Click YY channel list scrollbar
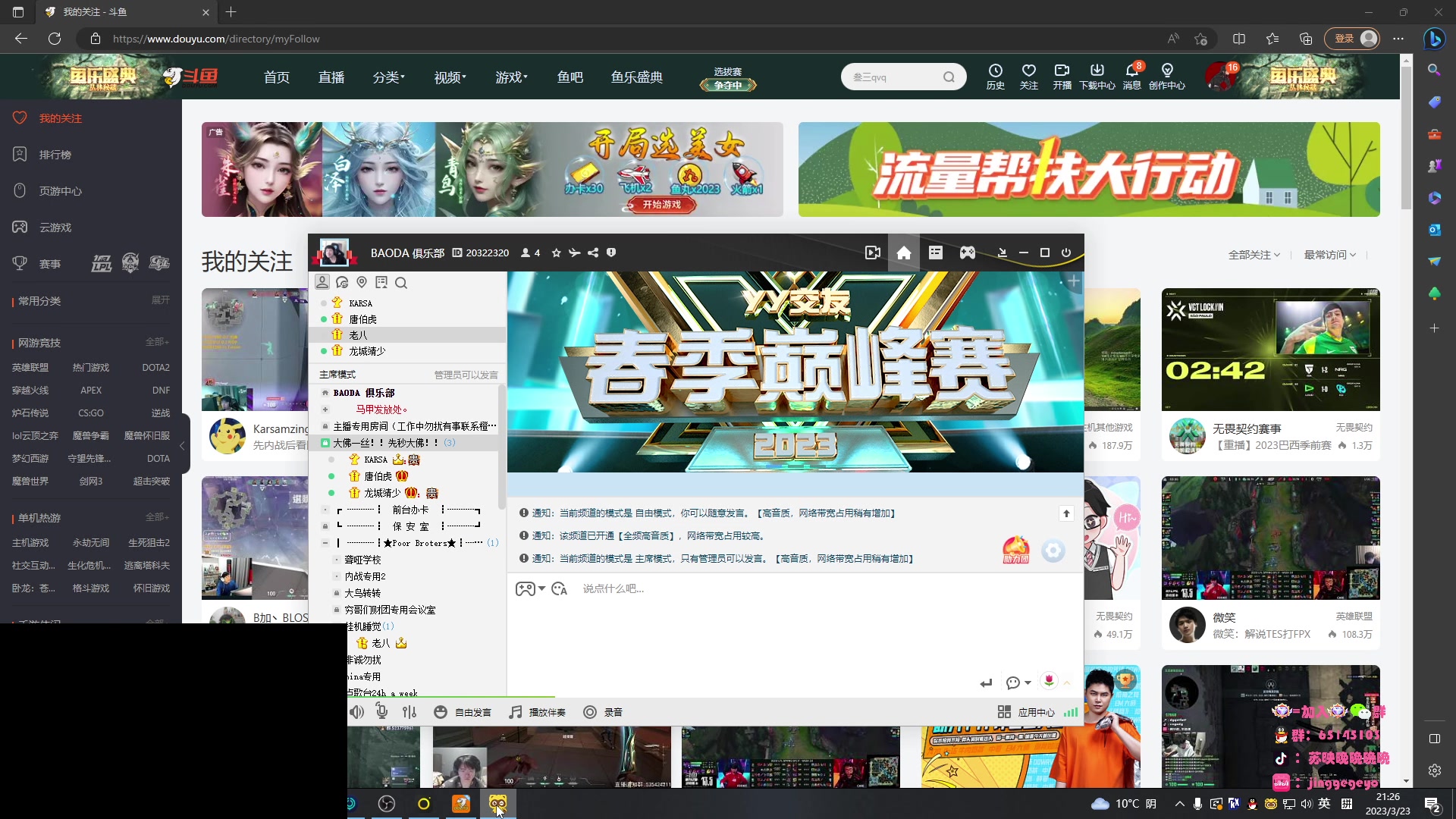The image size is (1456, 819). point(501,447)
